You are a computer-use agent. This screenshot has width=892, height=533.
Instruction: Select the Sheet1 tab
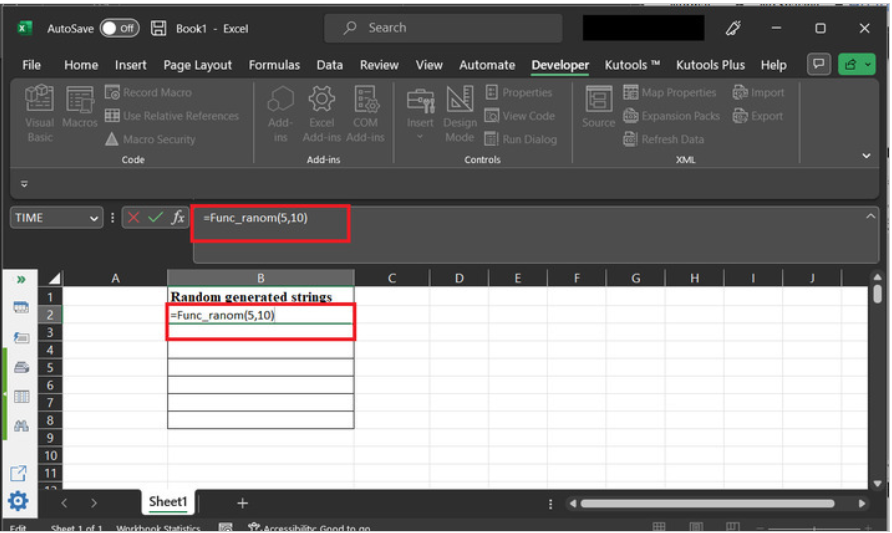[167, 502]
